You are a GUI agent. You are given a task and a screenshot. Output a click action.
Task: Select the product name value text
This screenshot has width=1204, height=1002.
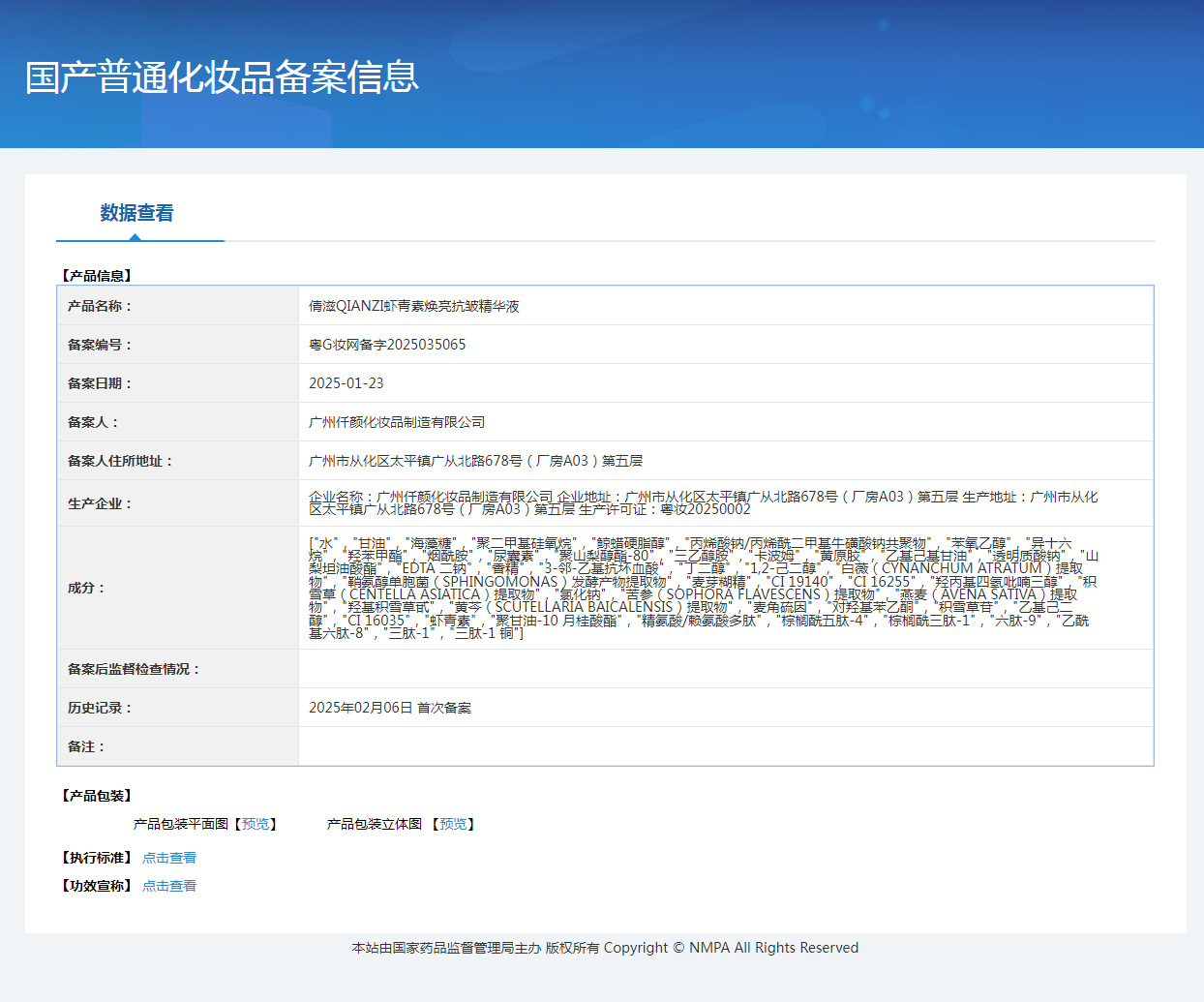[x=414, y=306]
